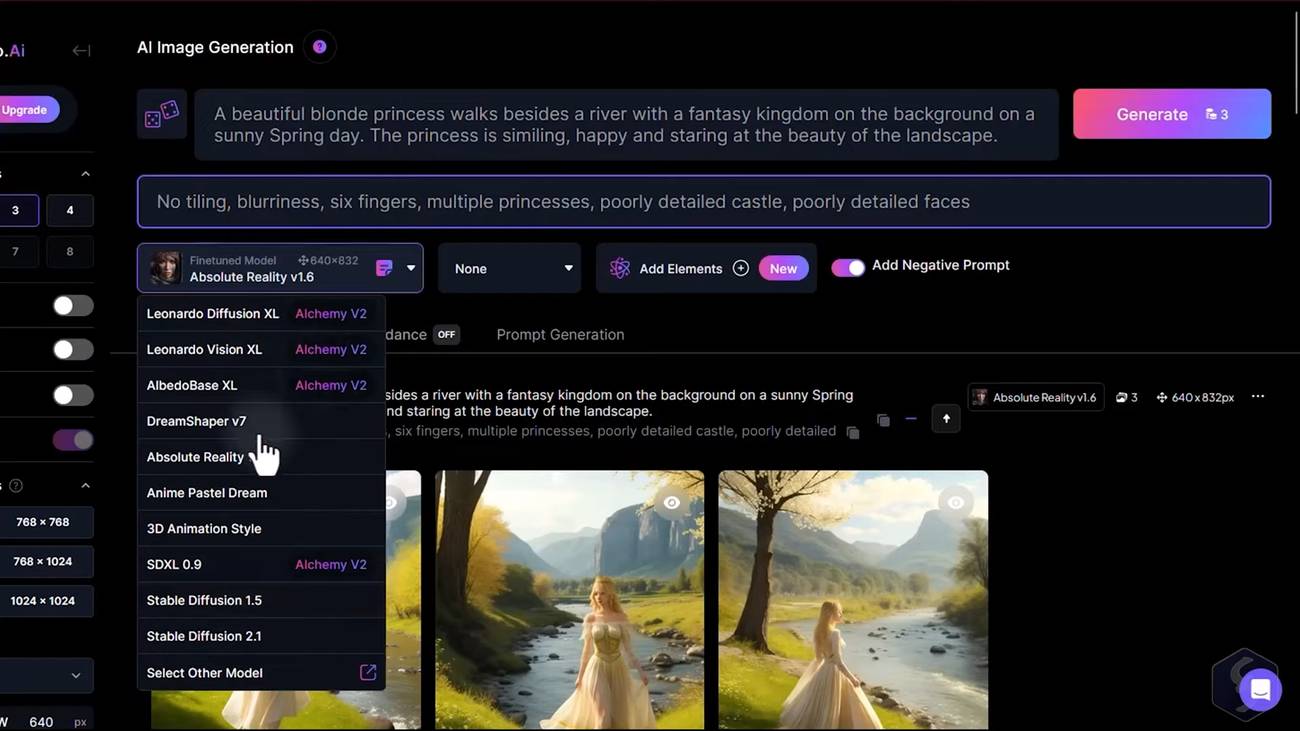The width and height of the screenshot is (1300, 731).
Task: Click external link icon on Select Other Model
Action: [368, 673]
